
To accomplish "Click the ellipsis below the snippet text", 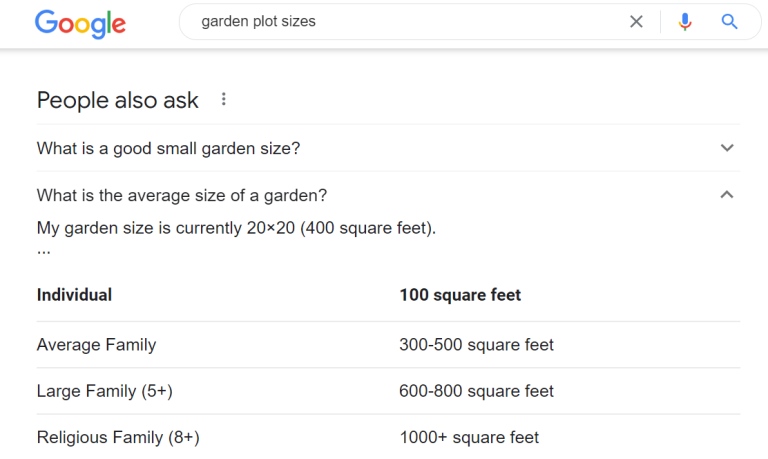I will [43, 250].
